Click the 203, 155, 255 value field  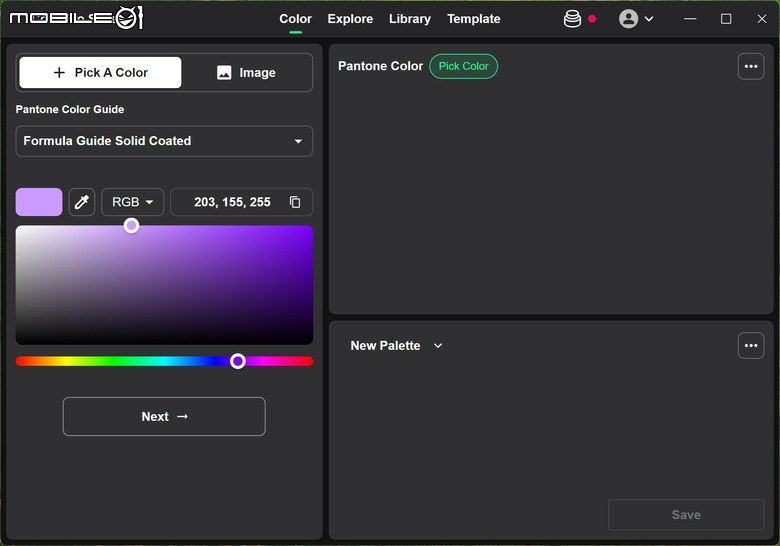[x=242, y=202]
